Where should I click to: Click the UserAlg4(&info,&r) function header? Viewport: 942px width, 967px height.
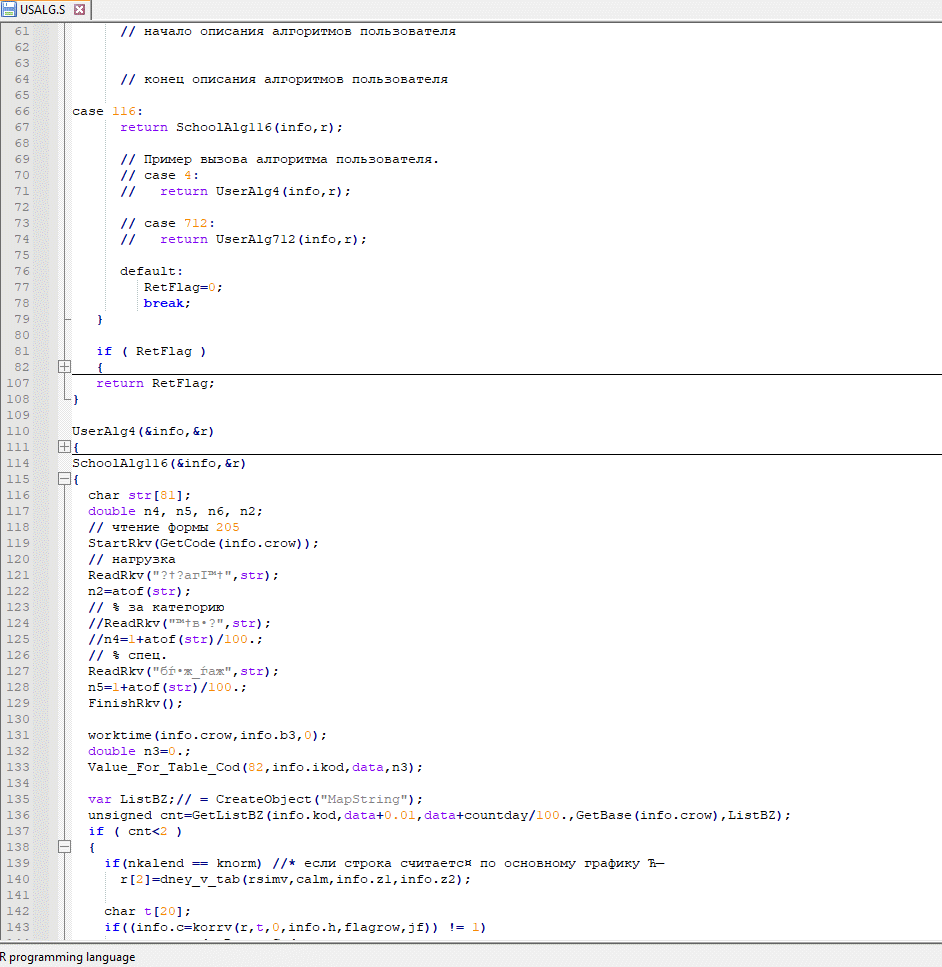(143, 431)
